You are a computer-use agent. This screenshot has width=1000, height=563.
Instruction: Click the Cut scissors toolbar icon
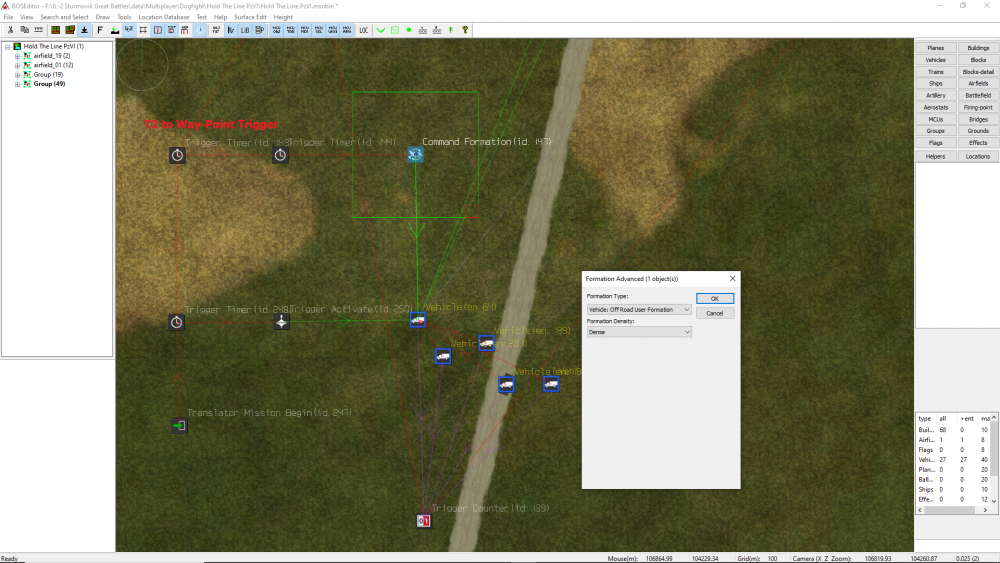(10, 30)
